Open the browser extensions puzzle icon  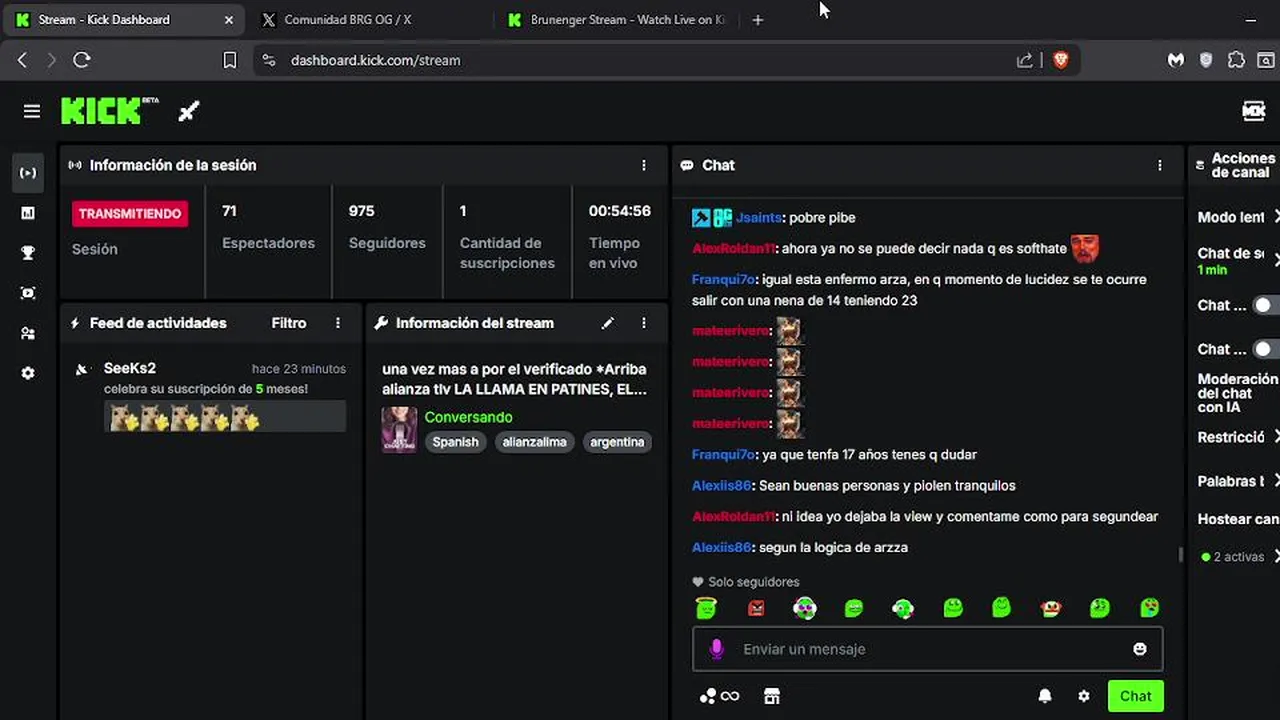(1236, 60)
